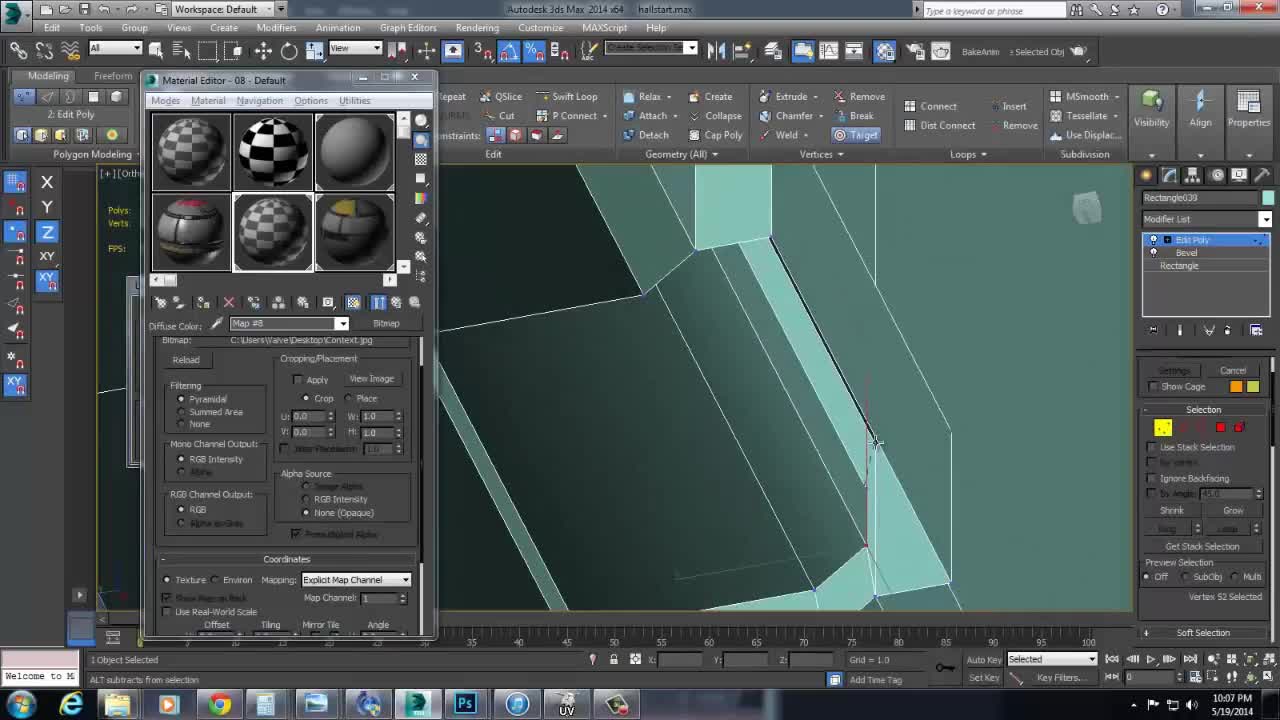Screen dimensions: 1280x720
Task: Open Google Chrome from the taskbar
Action: pyautogui.click(x=219, y=705)
